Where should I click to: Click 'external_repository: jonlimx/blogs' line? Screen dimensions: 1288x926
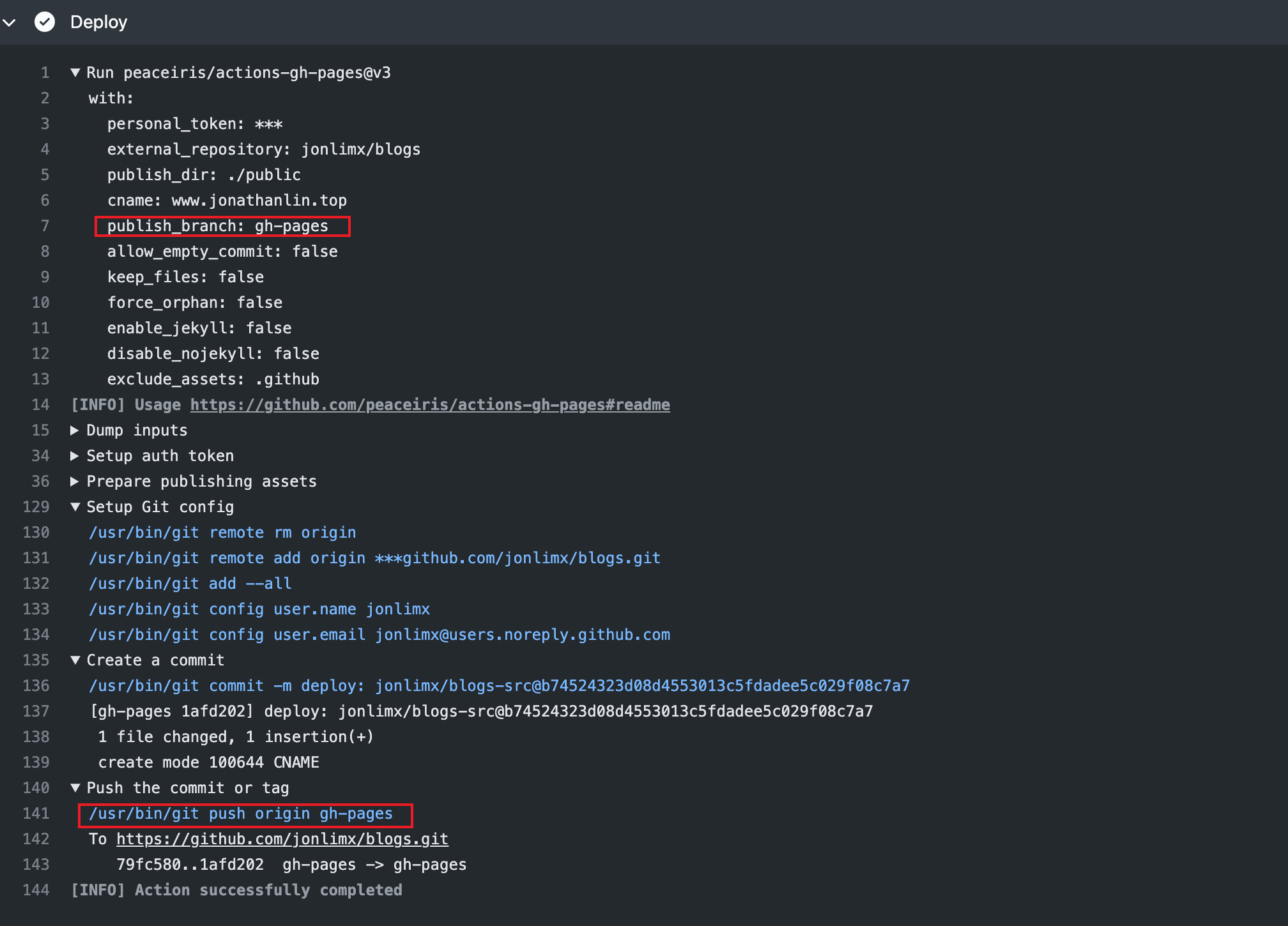coord(264,149)
